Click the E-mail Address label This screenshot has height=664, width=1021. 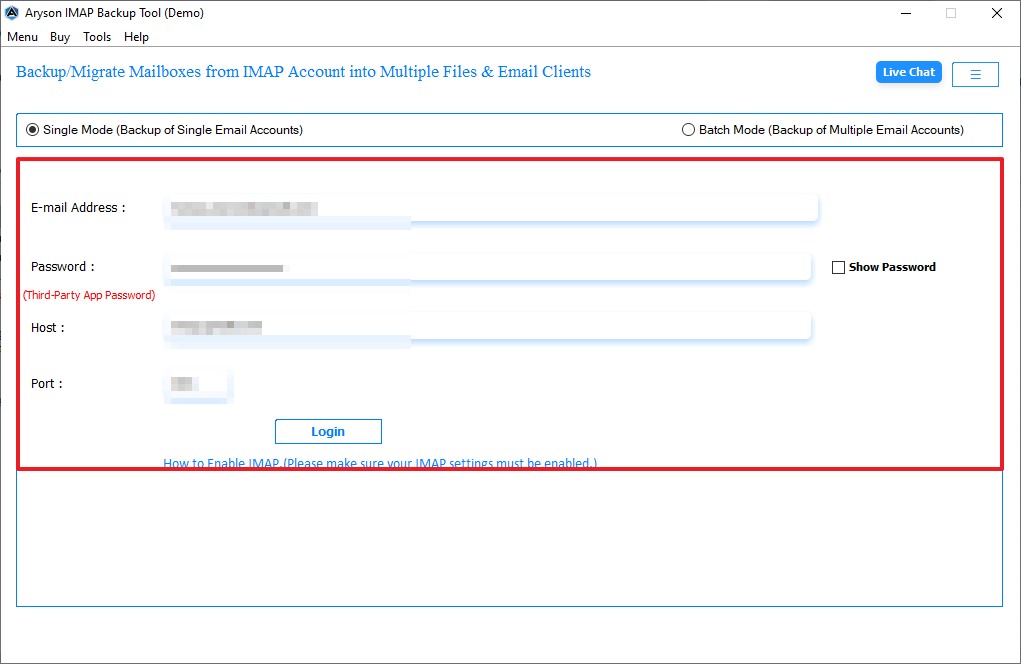78,208
